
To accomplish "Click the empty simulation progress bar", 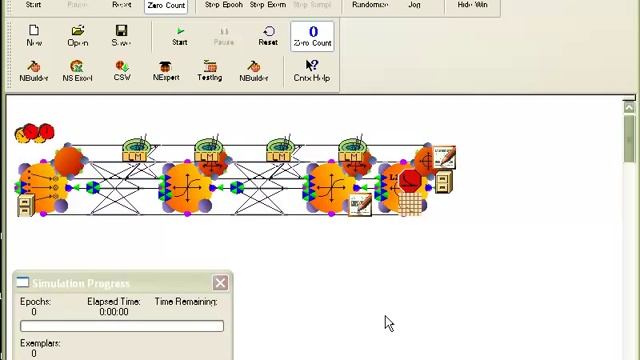I will [x=122, y=326].
